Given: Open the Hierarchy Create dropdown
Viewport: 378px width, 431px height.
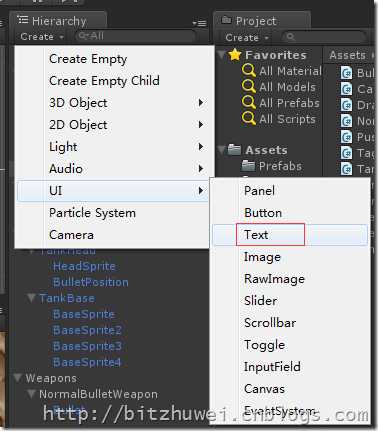Looking at the screenshot, I should coord(41,37).
